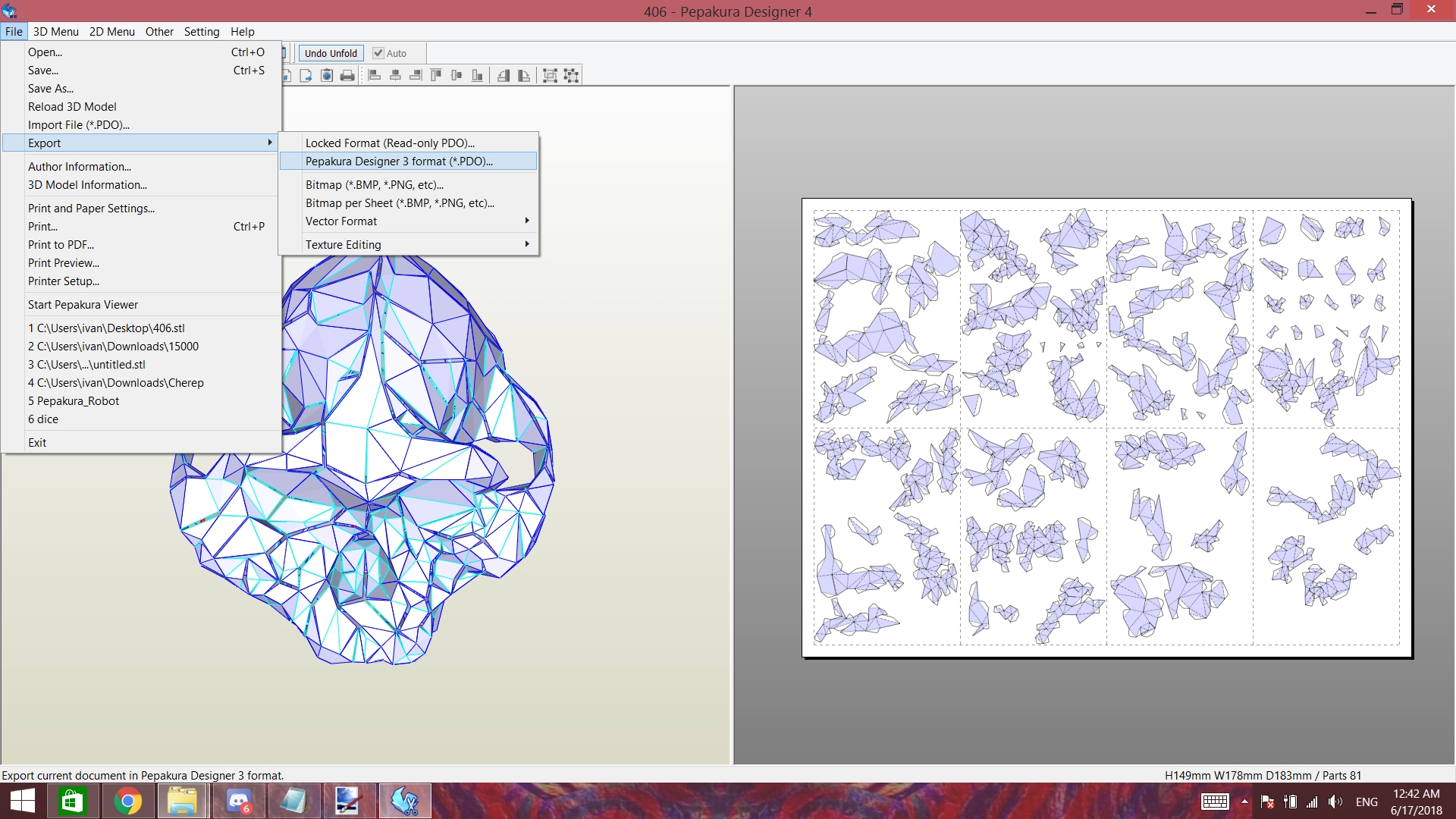
Task: Align selected parts to the top edge
Action: (436, 75)
